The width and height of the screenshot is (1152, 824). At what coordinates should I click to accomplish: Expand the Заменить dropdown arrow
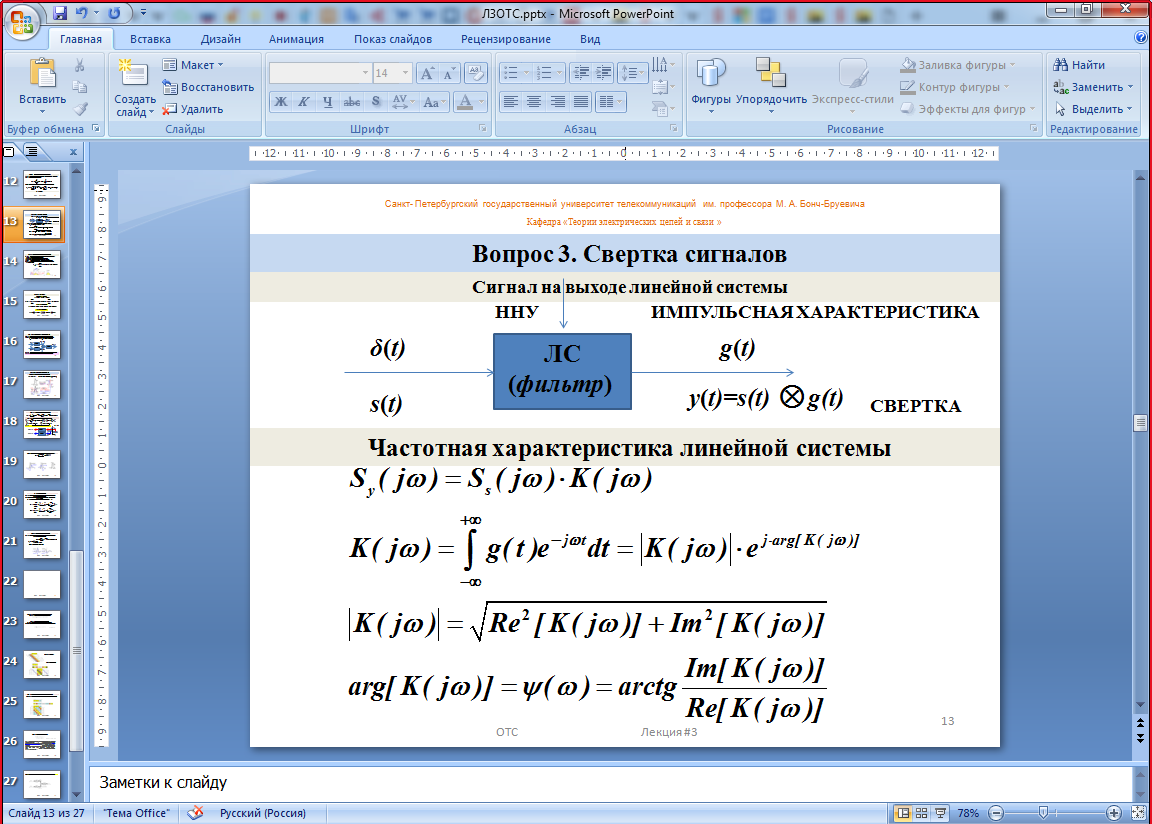1131,87
